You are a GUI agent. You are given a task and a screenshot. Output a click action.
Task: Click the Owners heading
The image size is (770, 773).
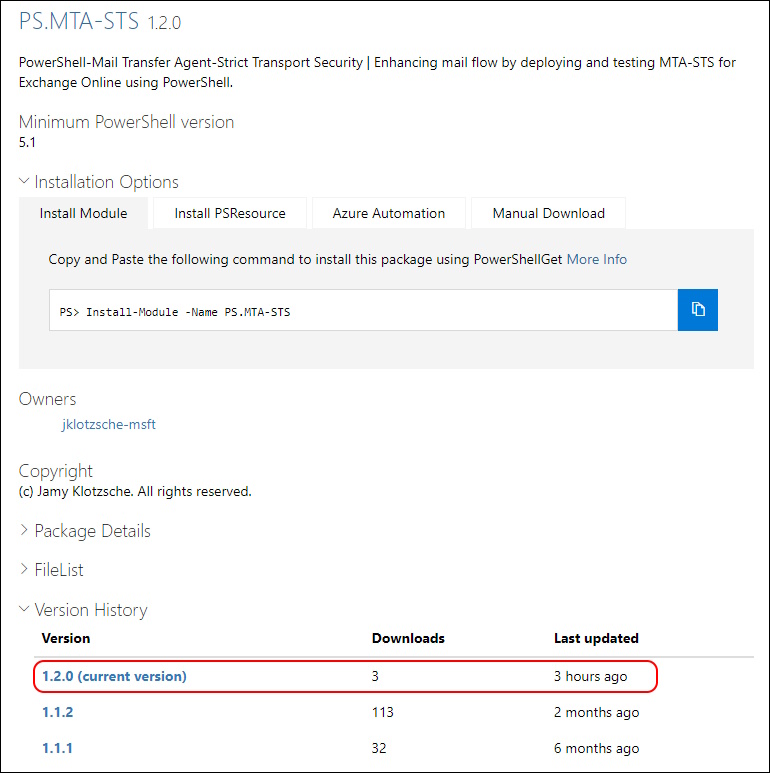pyautogui.click(x=47, y=399)
